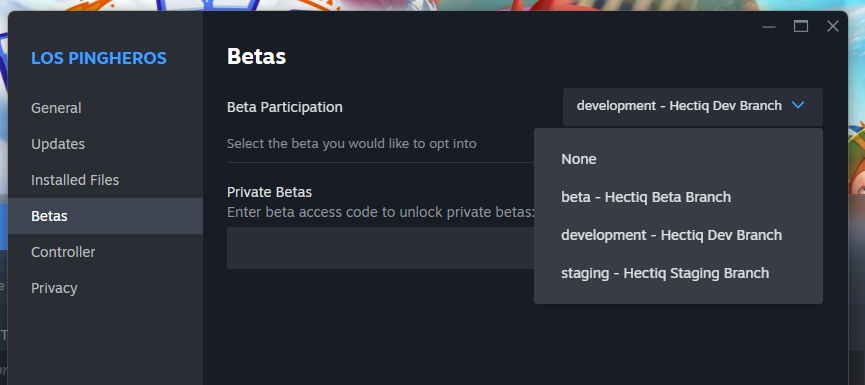Screen dimensions: 865x385
Task: Click the Betas page heading
Action: click(x=257, y=56)
